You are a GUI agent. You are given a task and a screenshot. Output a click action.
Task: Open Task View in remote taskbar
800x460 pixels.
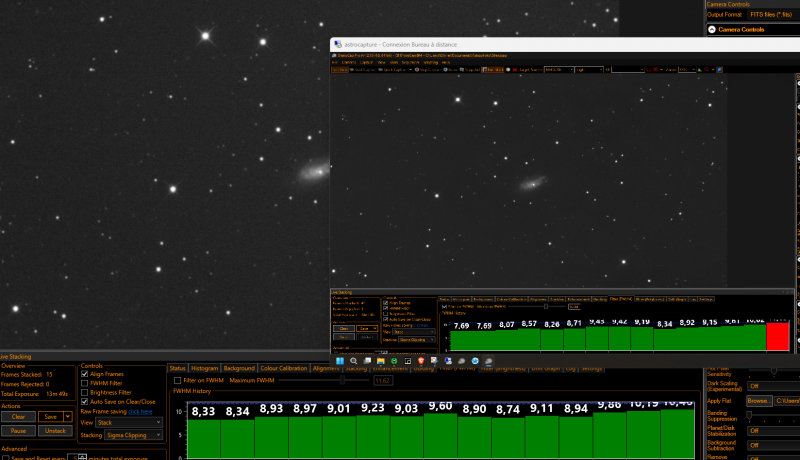coord(367,361)
